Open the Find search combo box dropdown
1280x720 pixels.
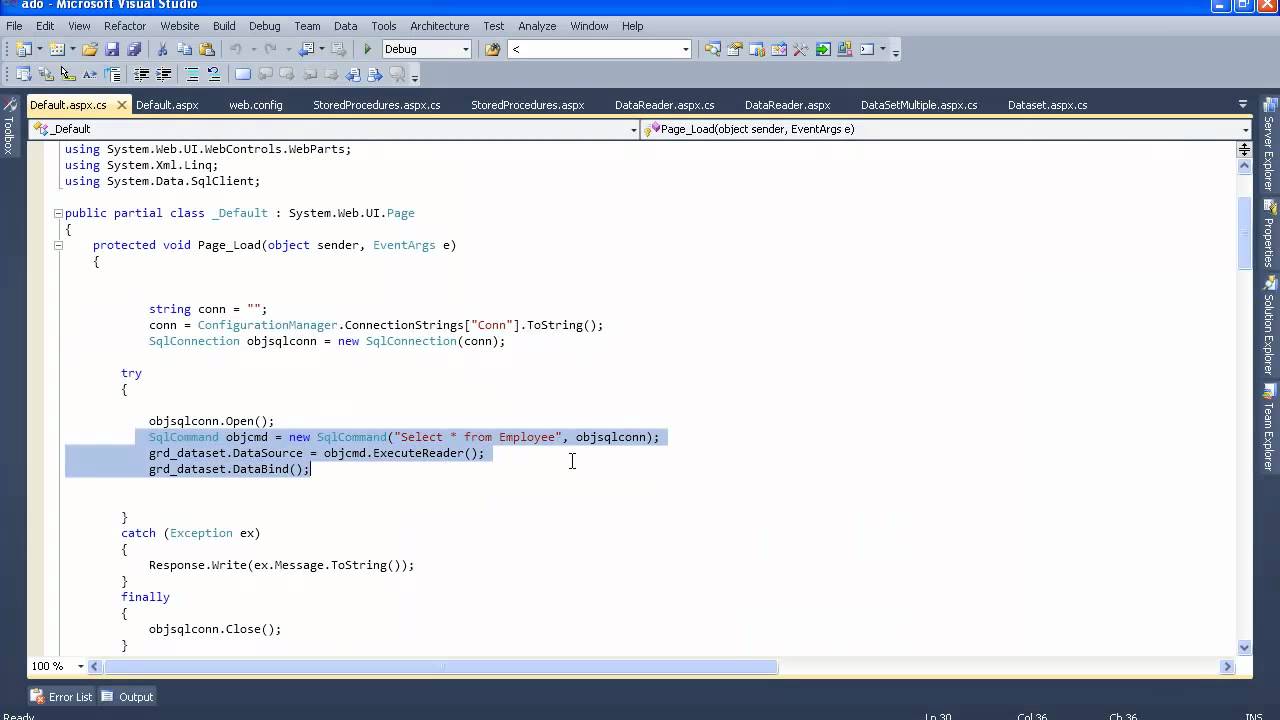click(x=686, y=49)
